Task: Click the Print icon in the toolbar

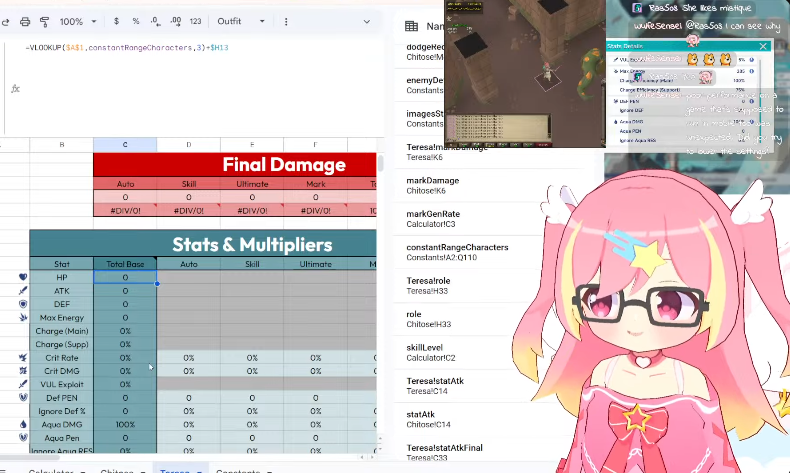Action: point(25,22)
